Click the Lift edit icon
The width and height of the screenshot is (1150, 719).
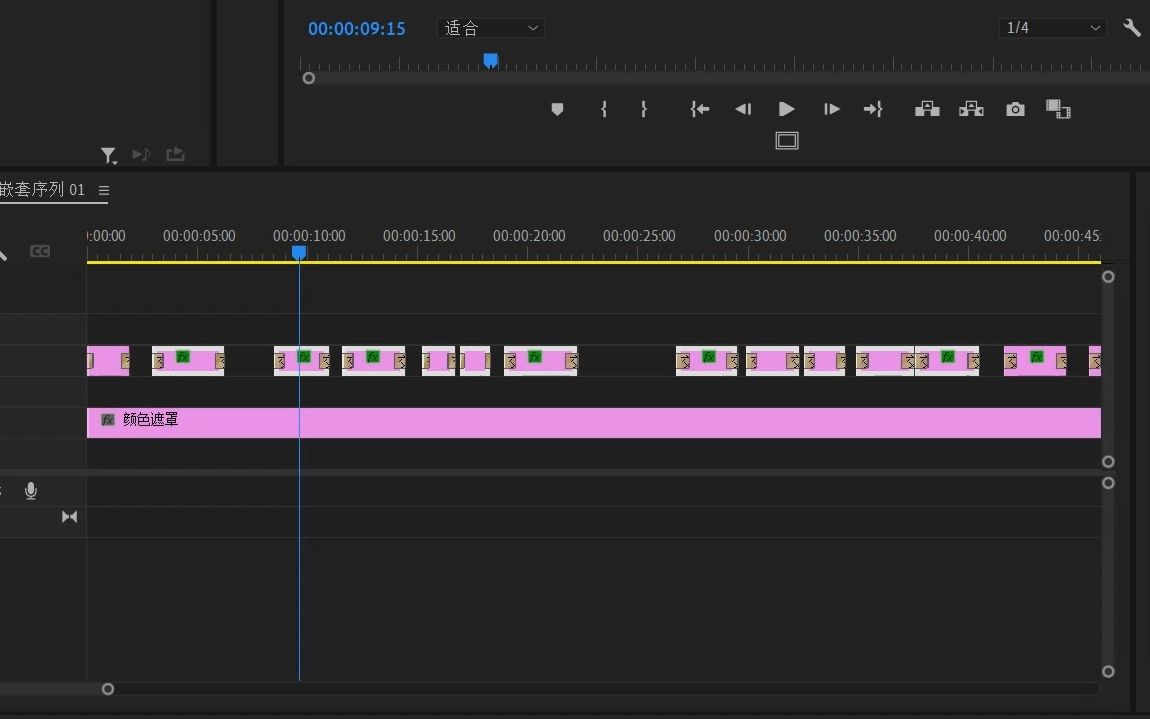tap(927, 109)
